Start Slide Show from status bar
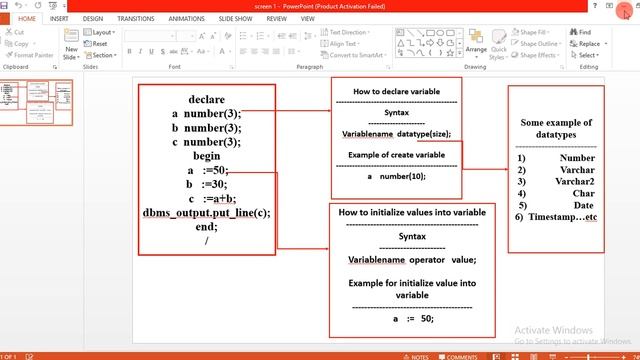The image size is (640, 360). (552, 357)
